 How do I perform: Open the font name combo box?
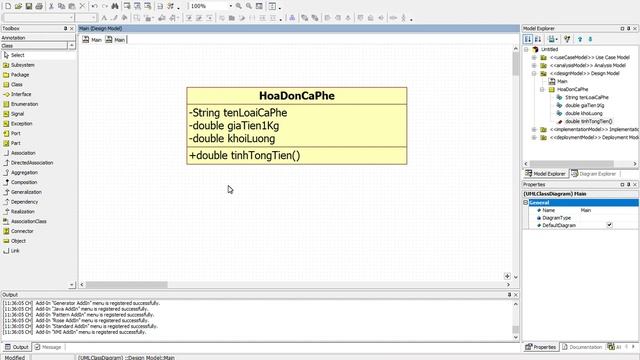39,18
